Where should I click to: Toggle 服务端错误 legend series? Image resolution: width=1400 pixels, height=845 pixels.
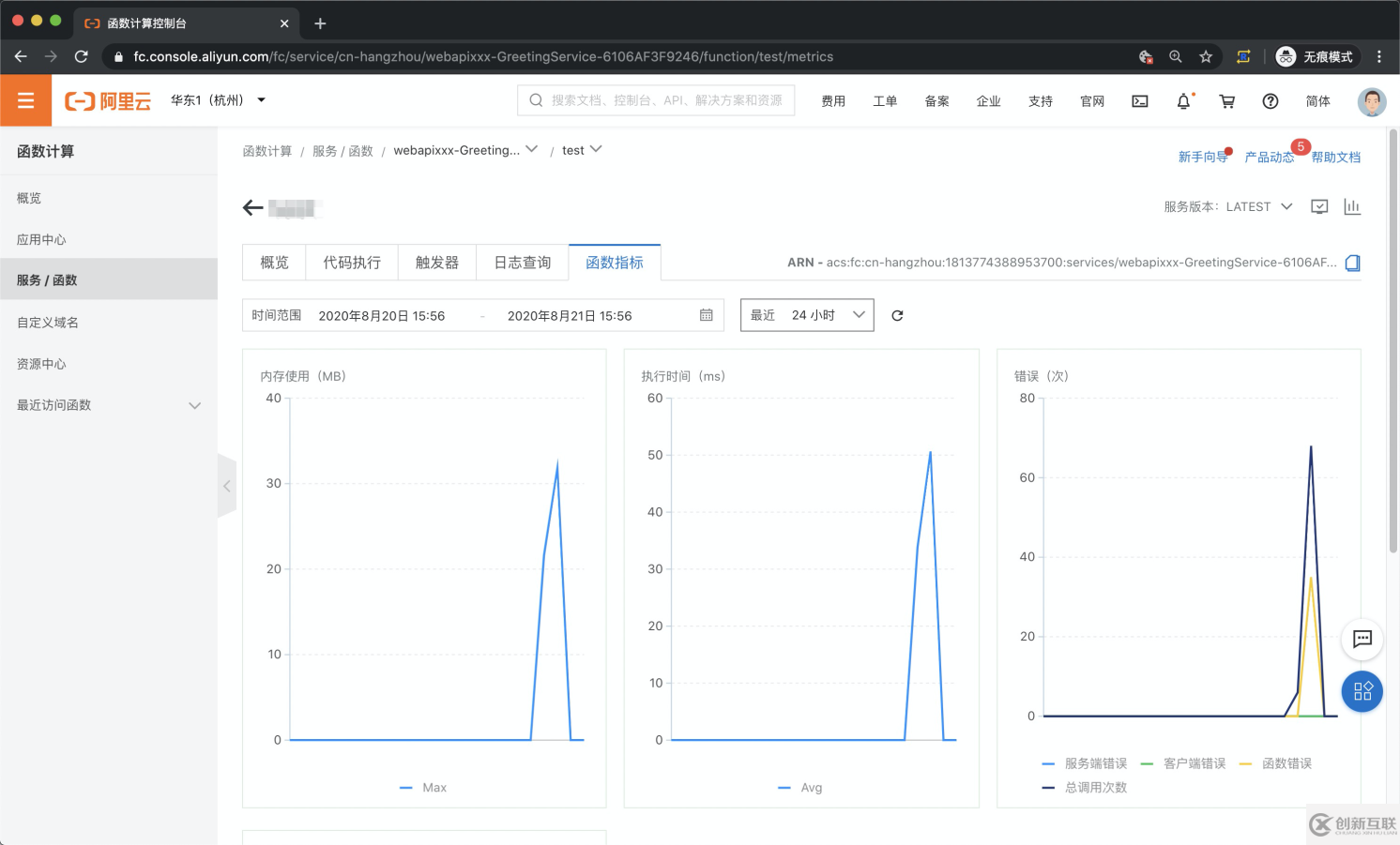click(1086, 763)
